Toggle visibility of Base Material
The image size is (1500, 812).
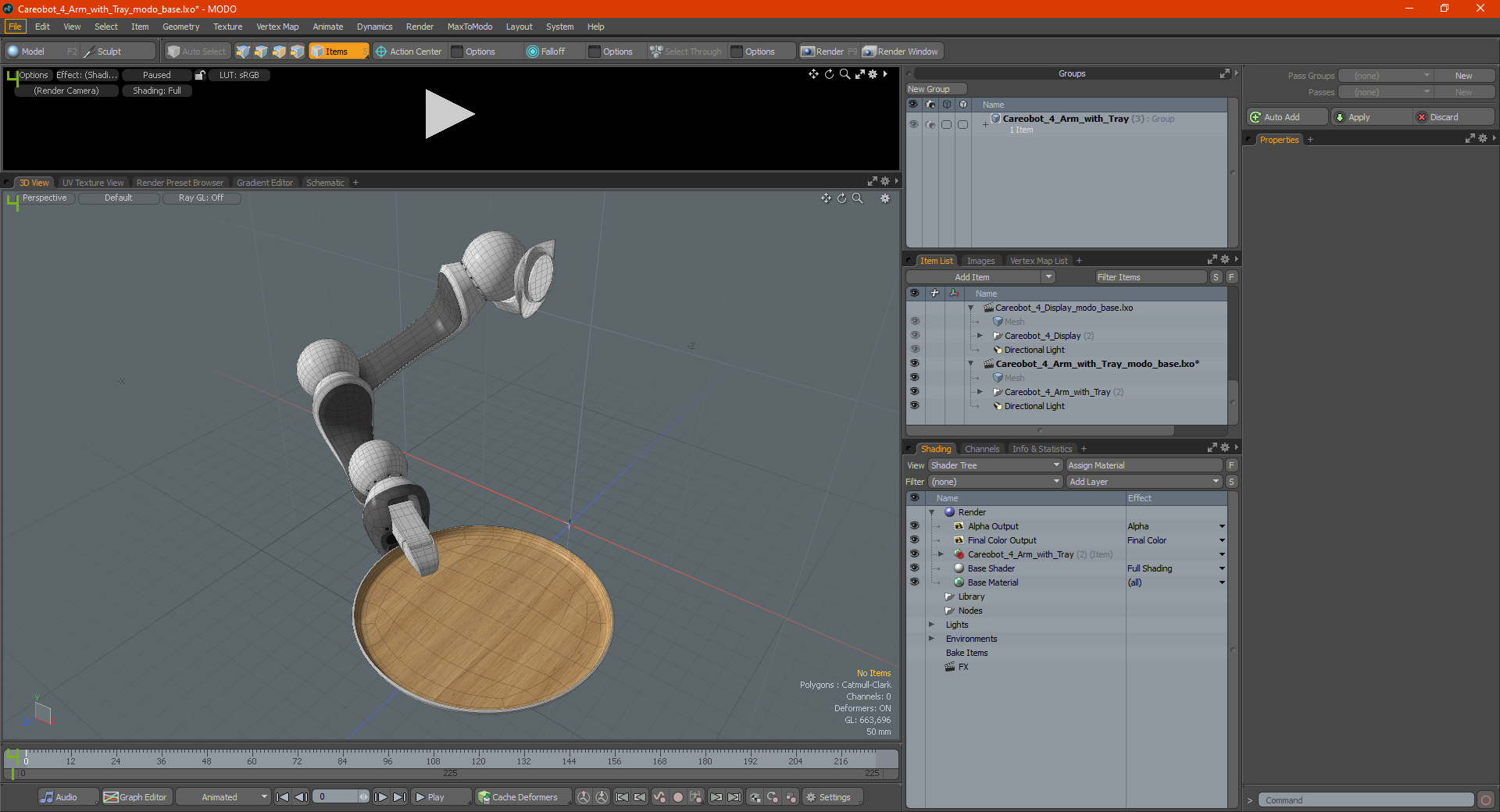click(x=914, y=582)
